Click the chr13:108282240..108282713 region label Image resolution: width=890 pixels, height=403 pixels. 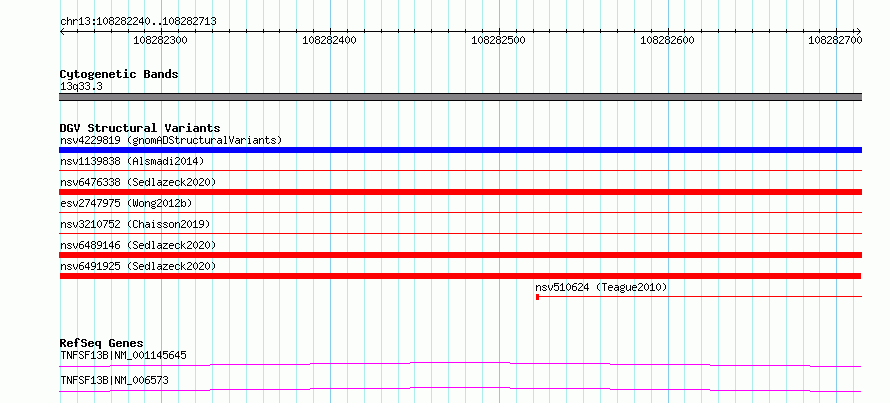[x=138, y=22]
